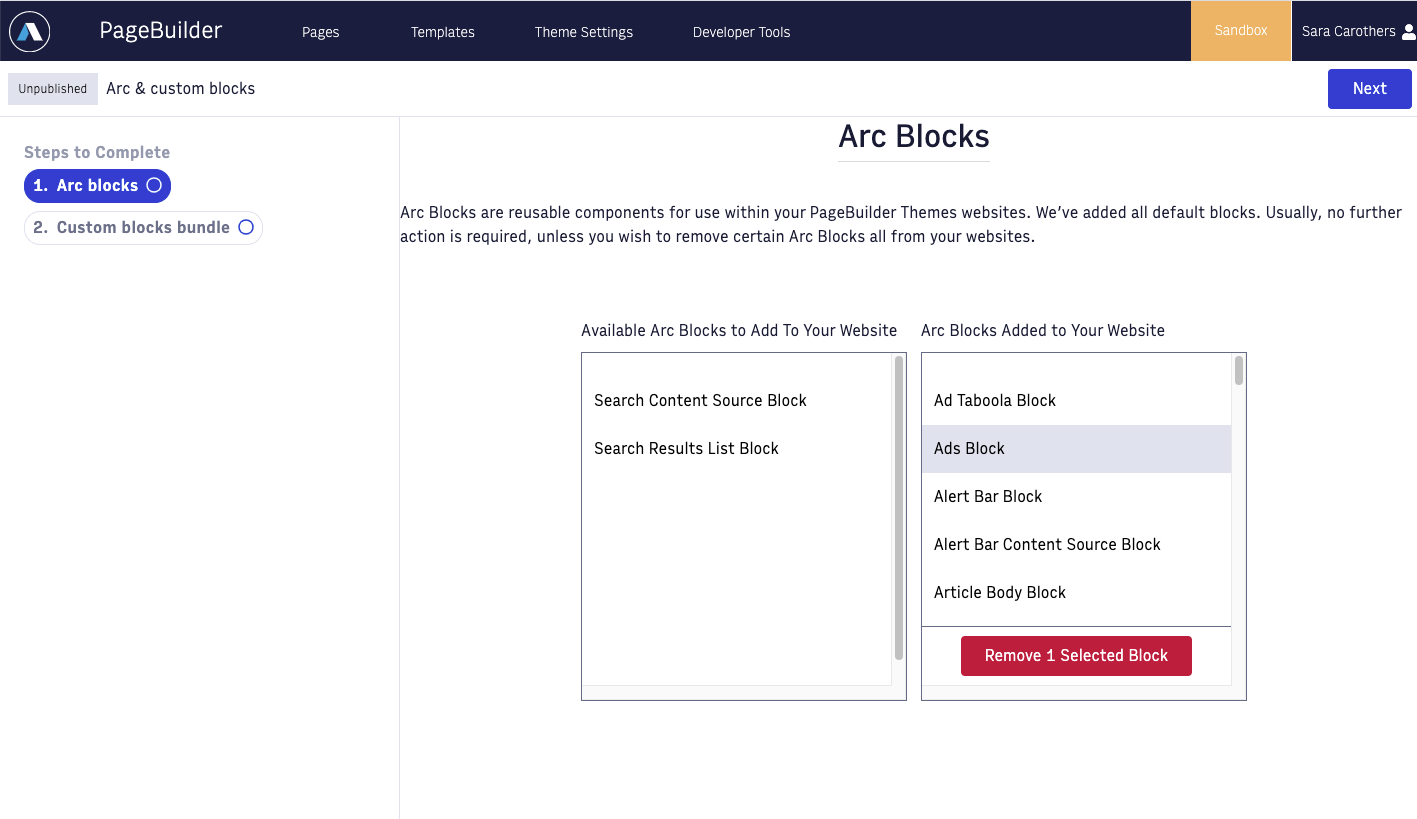Click the Arc & custom blocks page title
This screenshot has width=1417, height=819.
181,88
